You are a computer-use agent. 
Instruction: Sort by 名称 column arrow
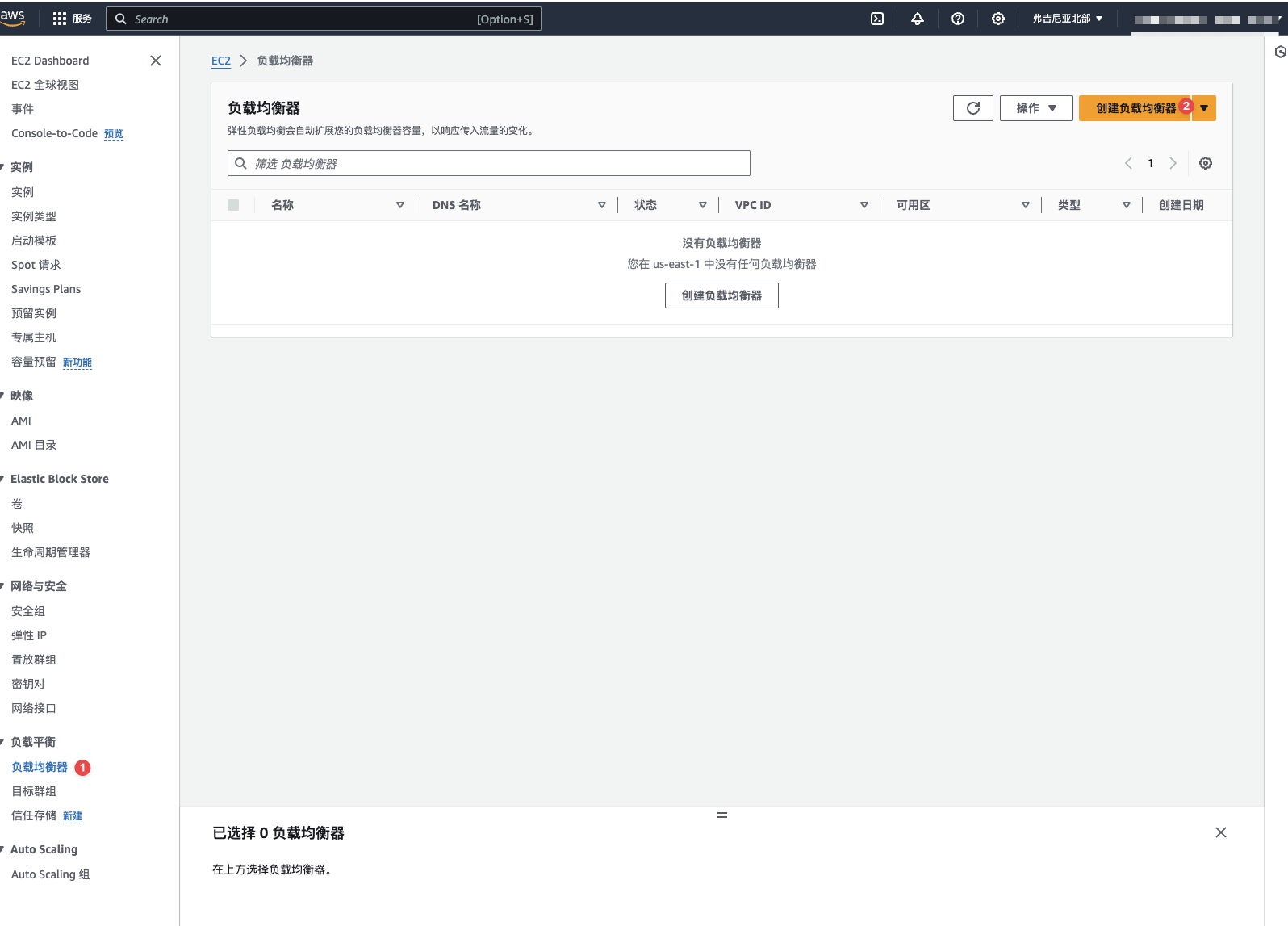[400, 205]
